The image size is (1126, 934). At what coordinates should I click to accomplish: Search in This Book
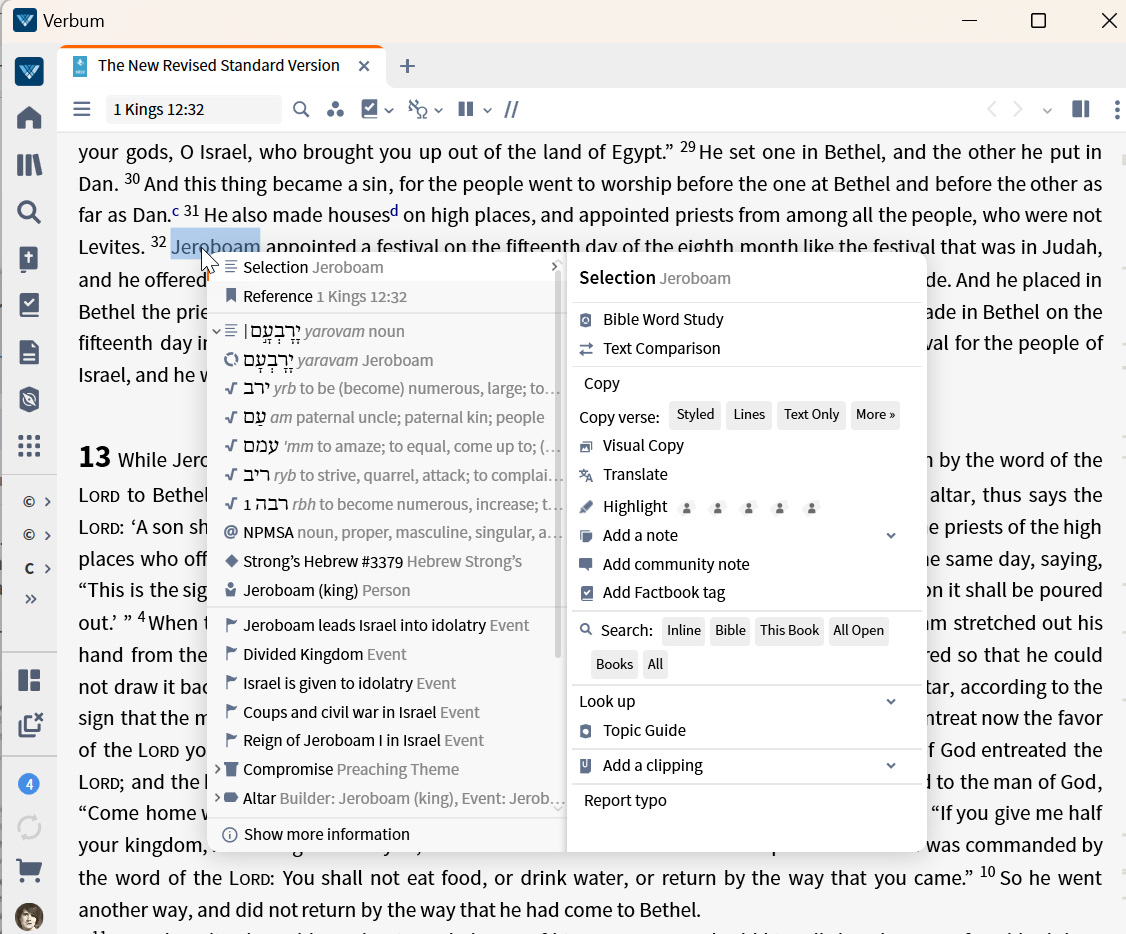coord(789,631)
